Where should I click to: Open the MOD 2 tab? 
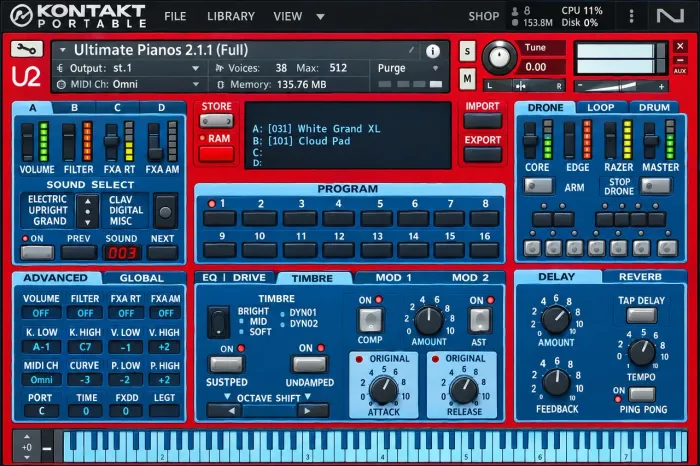click(x=470, y=278)
